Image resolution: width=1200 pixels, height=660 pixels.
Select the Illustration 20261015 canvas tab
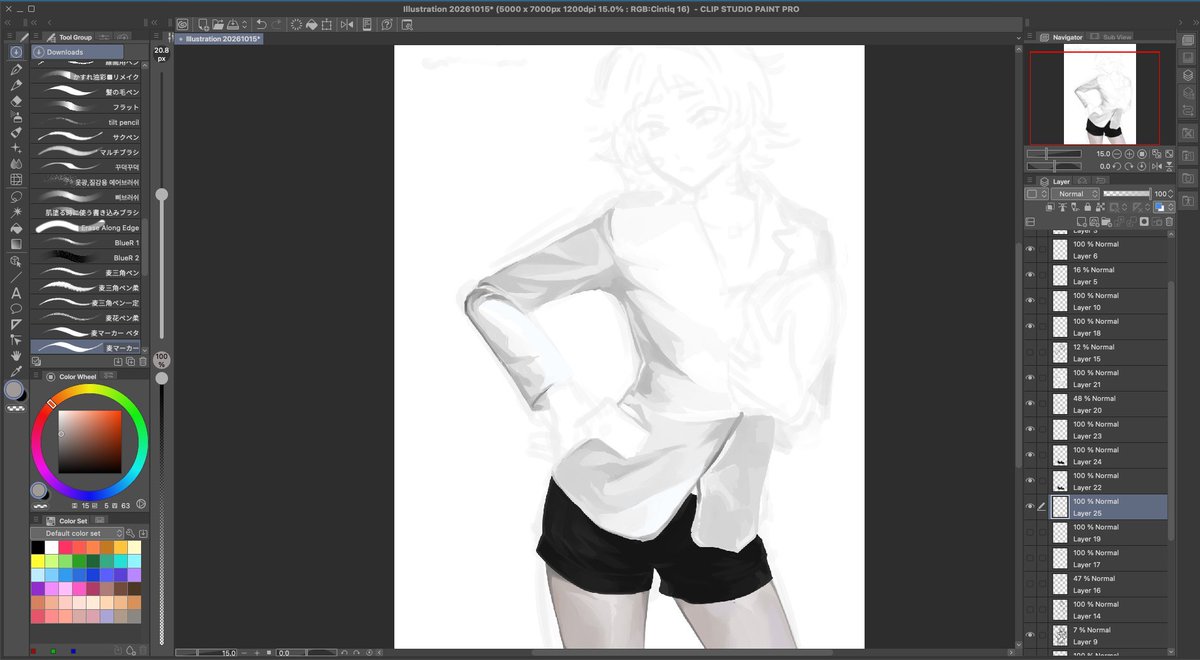(221, 39)
